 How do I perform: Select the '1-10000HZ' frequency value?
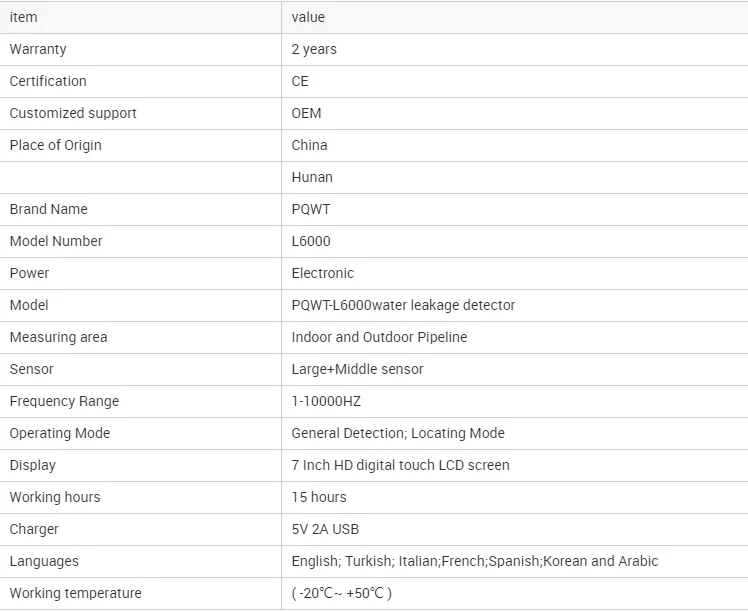326,401
